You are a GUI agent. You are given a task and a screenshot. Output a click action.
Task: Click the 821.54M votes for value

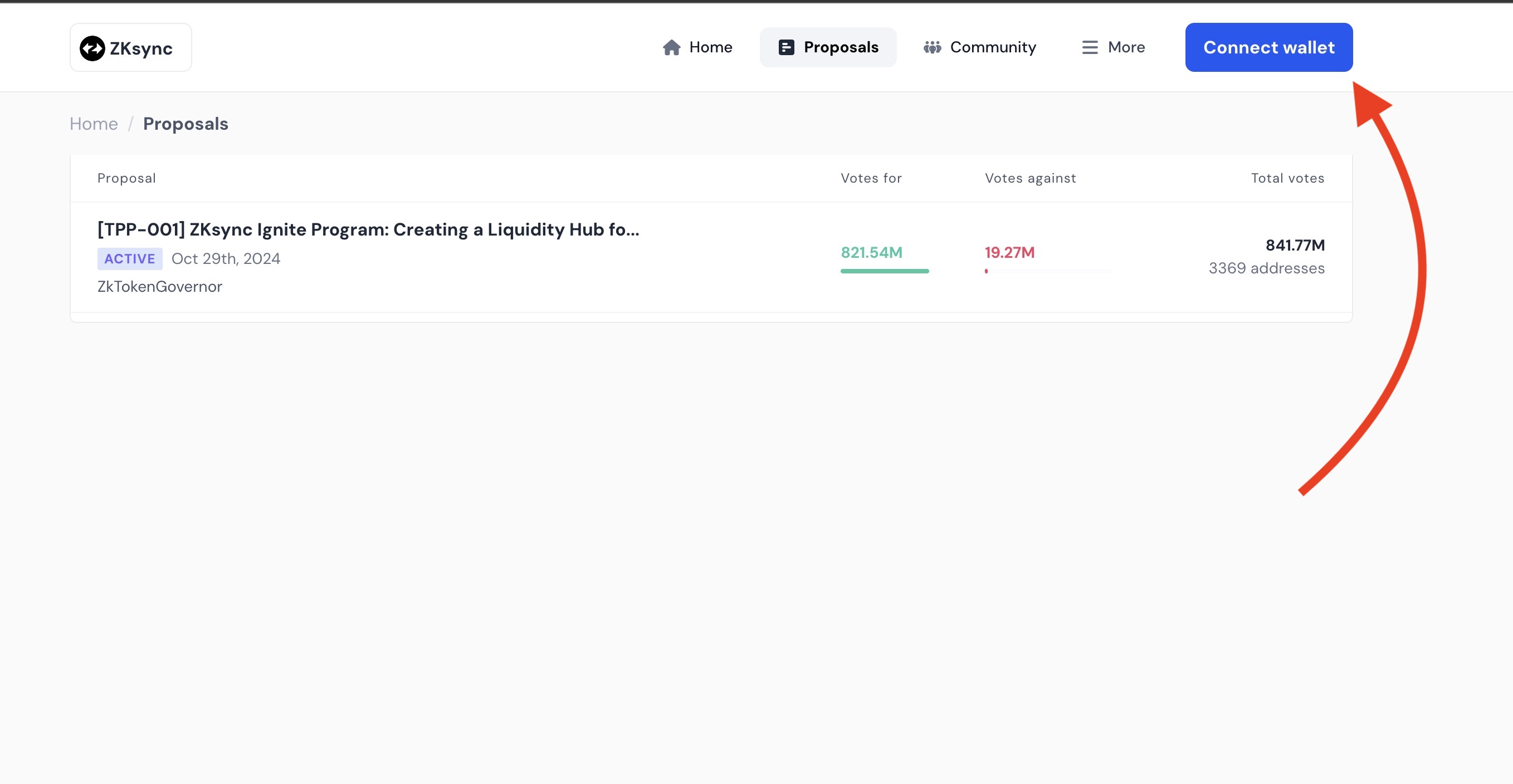pos(872,253)
